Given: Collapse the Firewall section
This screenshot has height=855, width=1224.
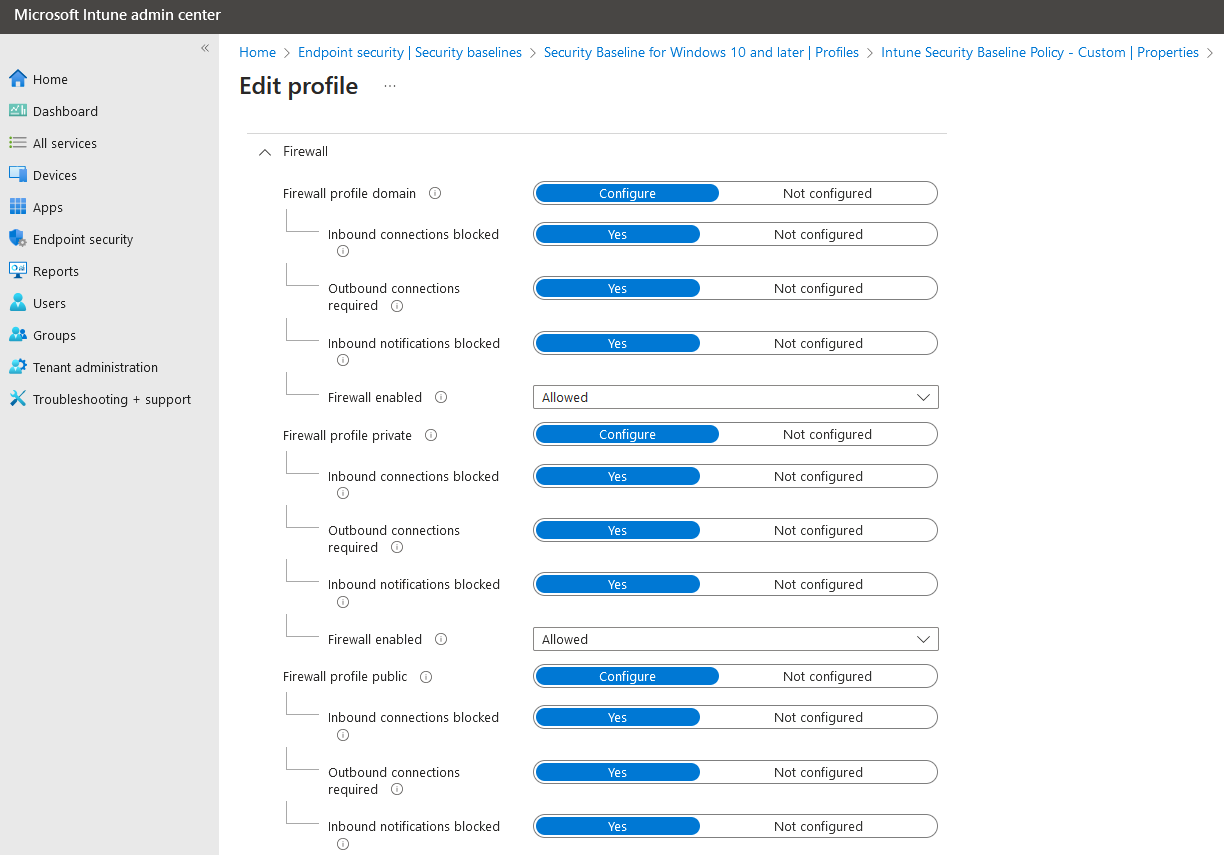Looking at the screenshot, I should click(265, 152).
